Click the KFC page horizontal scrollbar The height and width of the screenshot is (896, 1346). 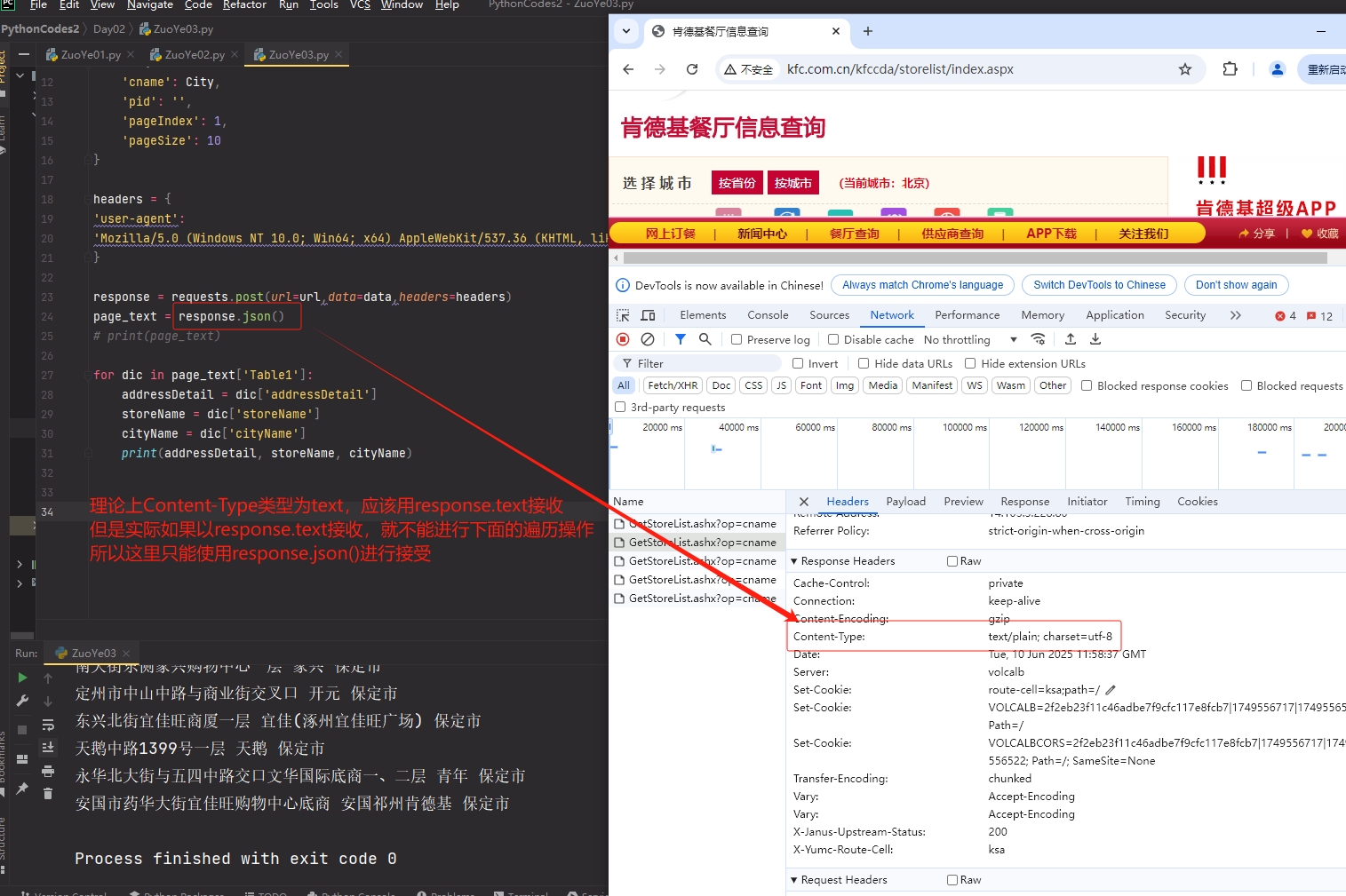pyautogui.click(x=975, y=258)
